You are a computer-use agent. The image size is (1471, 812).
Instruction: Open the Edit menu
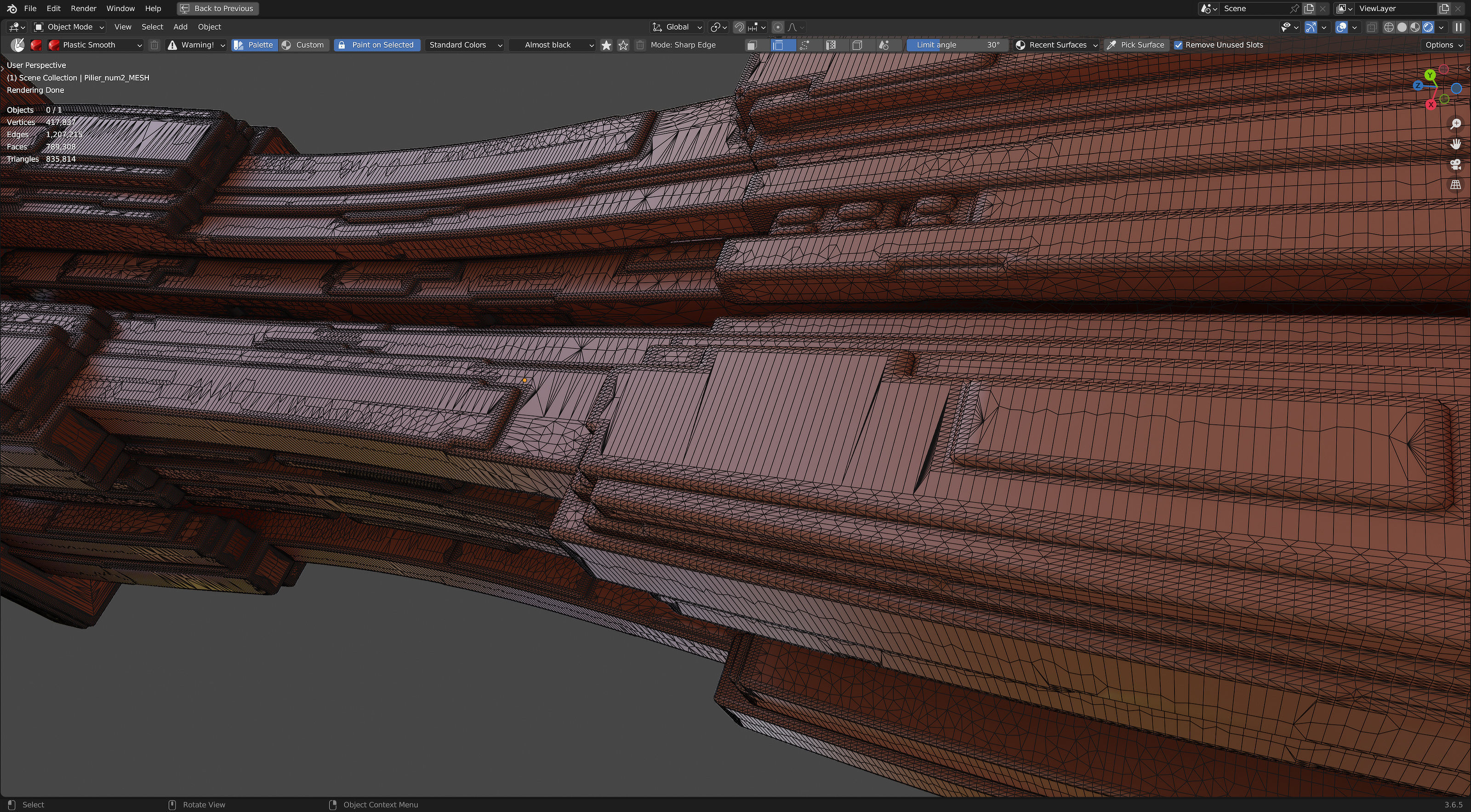(54, 9)
